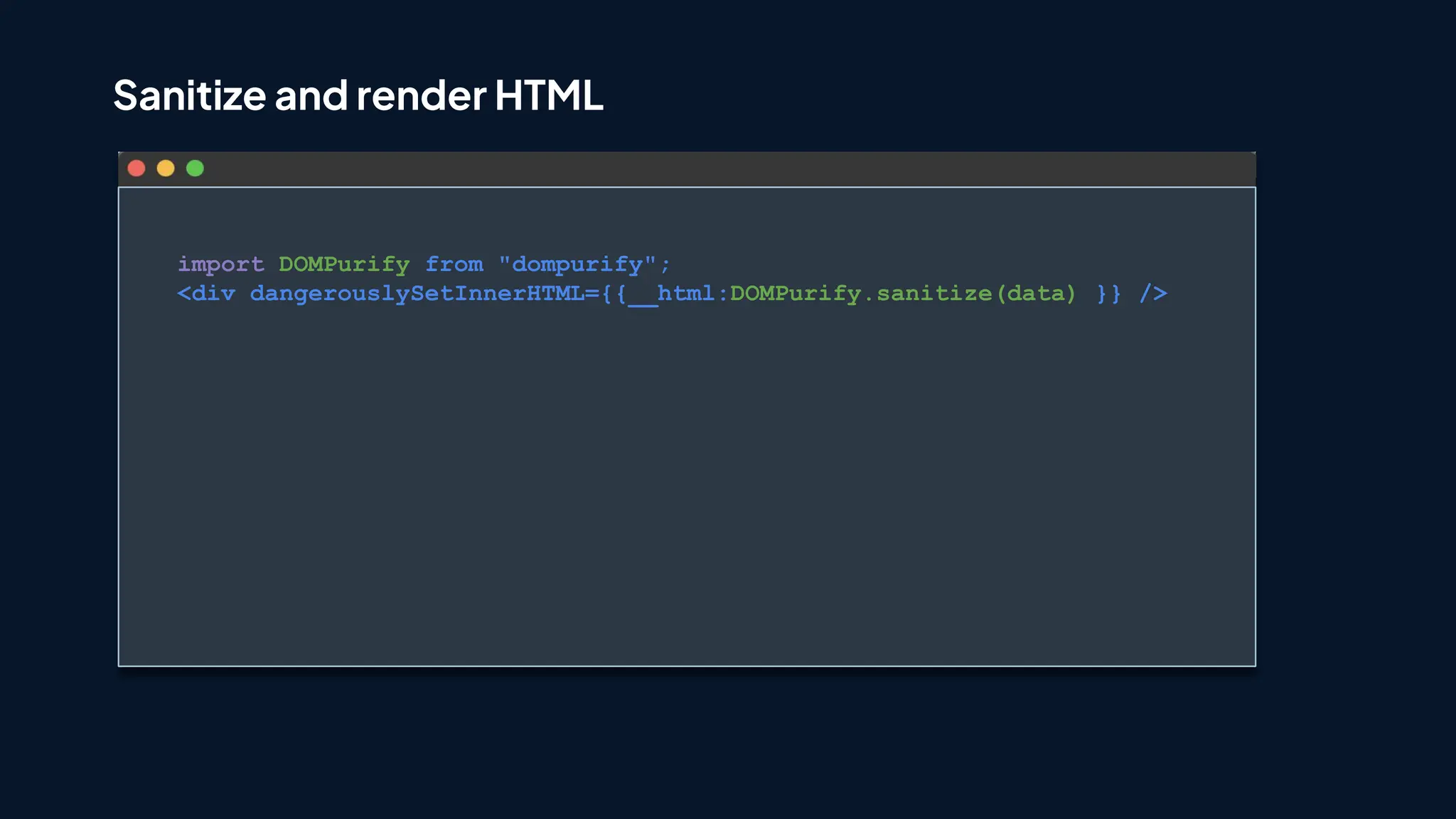
Task: Click the "dangerouslySetInnerHTML" attribute
Action: pos(417,294)
